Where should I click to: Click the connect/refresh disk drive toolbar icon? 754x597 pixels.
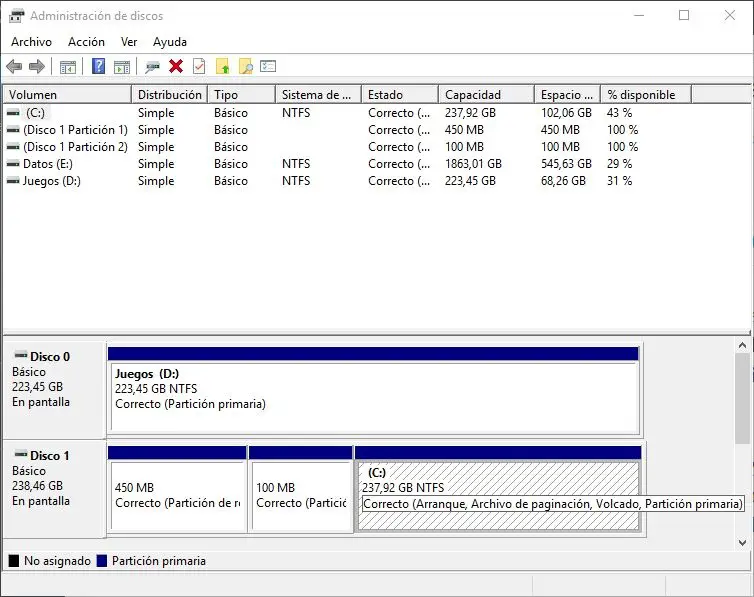coord(152,67)
